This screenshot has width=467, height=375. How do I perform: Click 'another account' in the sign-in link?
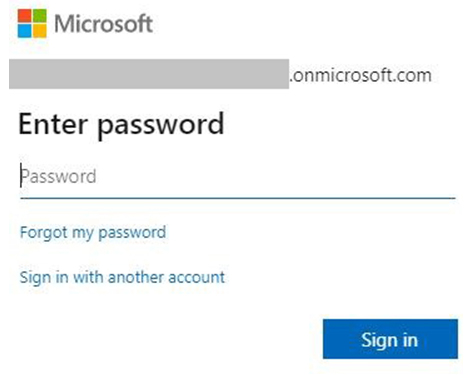[x=166, y=277]
